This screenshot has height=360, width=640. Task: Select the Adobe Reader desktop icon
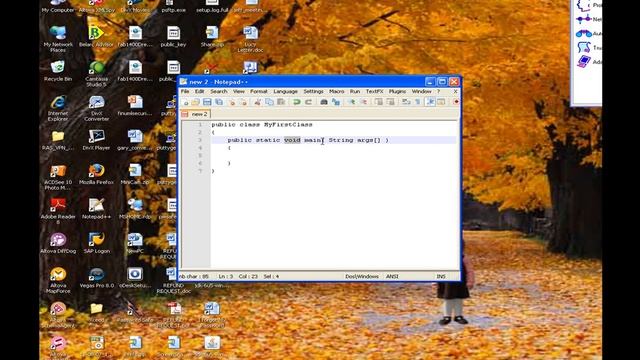(x=58, y=211)
